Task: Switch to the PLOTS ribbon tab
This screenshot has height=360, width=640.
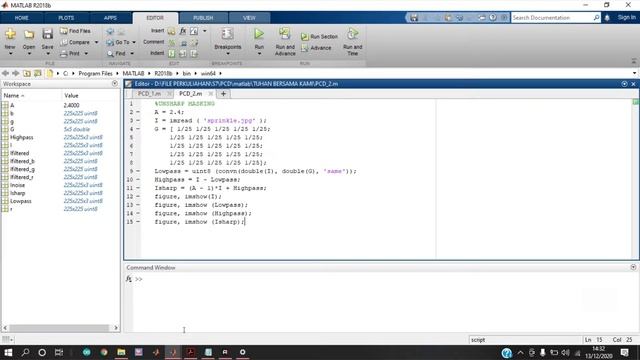Action: pyautogui.click(x=66, y=18)
